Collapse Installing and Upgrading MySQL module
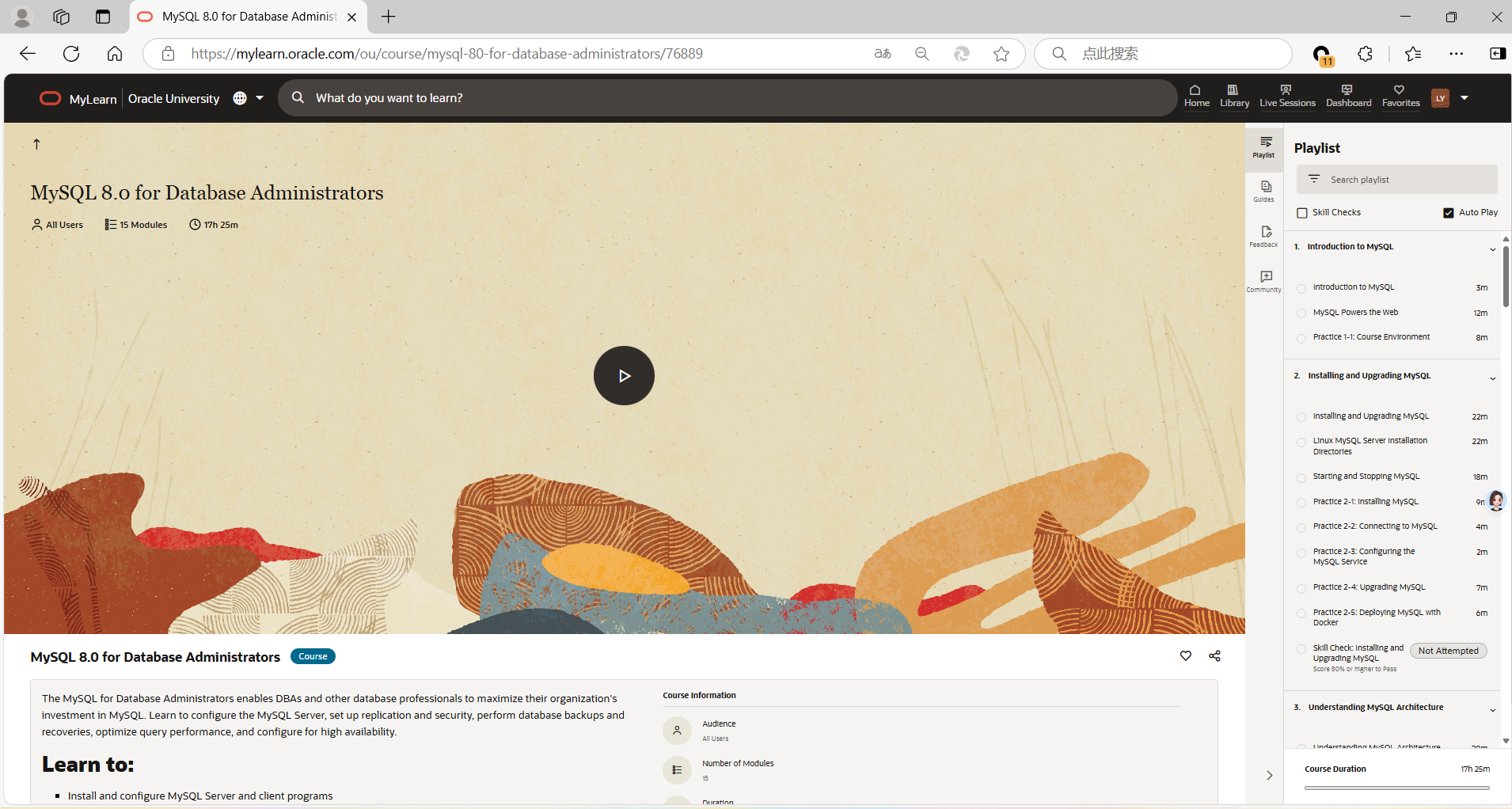Screen dimensions: 1512x809 [x=1493, y=378]
